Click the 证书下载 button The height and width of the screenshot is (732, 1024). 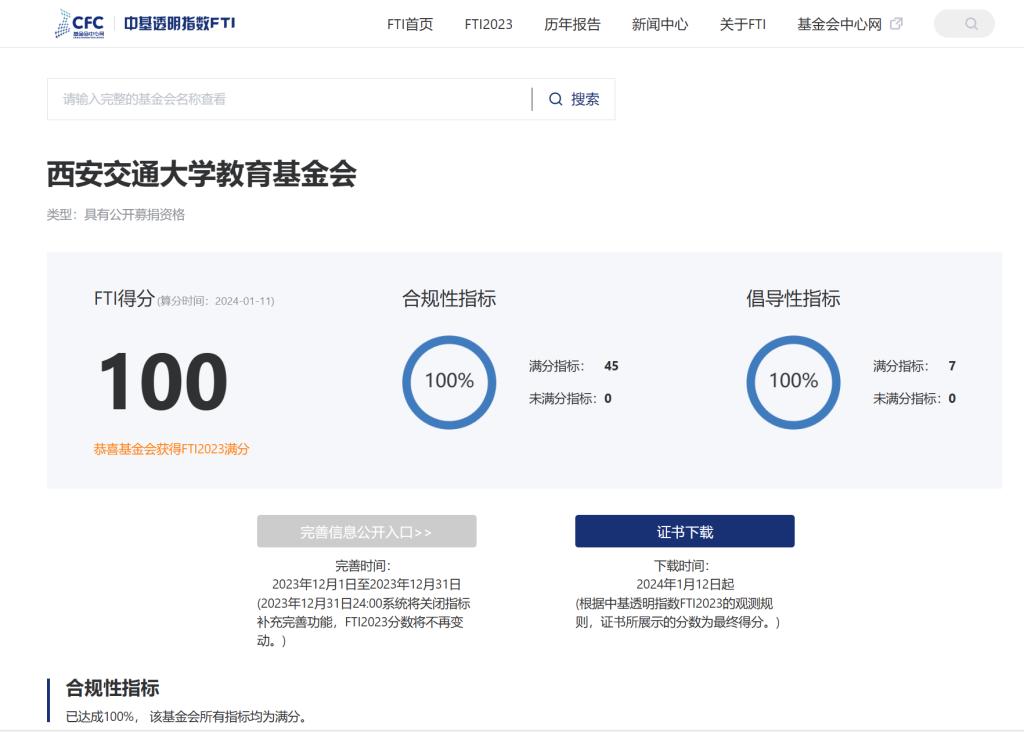coord(684,532)
